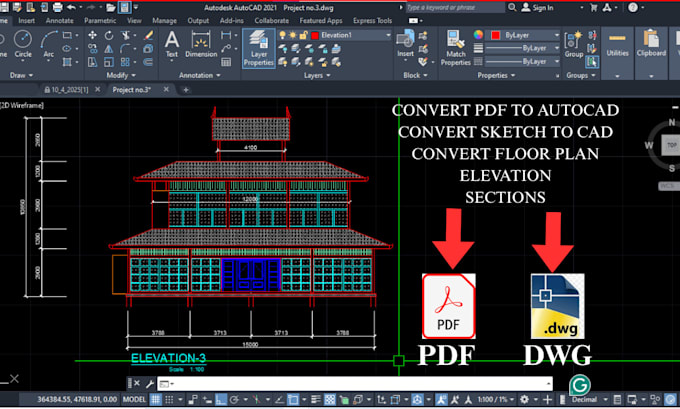Screen dimensions: 680x409
Task: Open the Autodesk App Store cart icon
Action: click(x=594, y=7)
